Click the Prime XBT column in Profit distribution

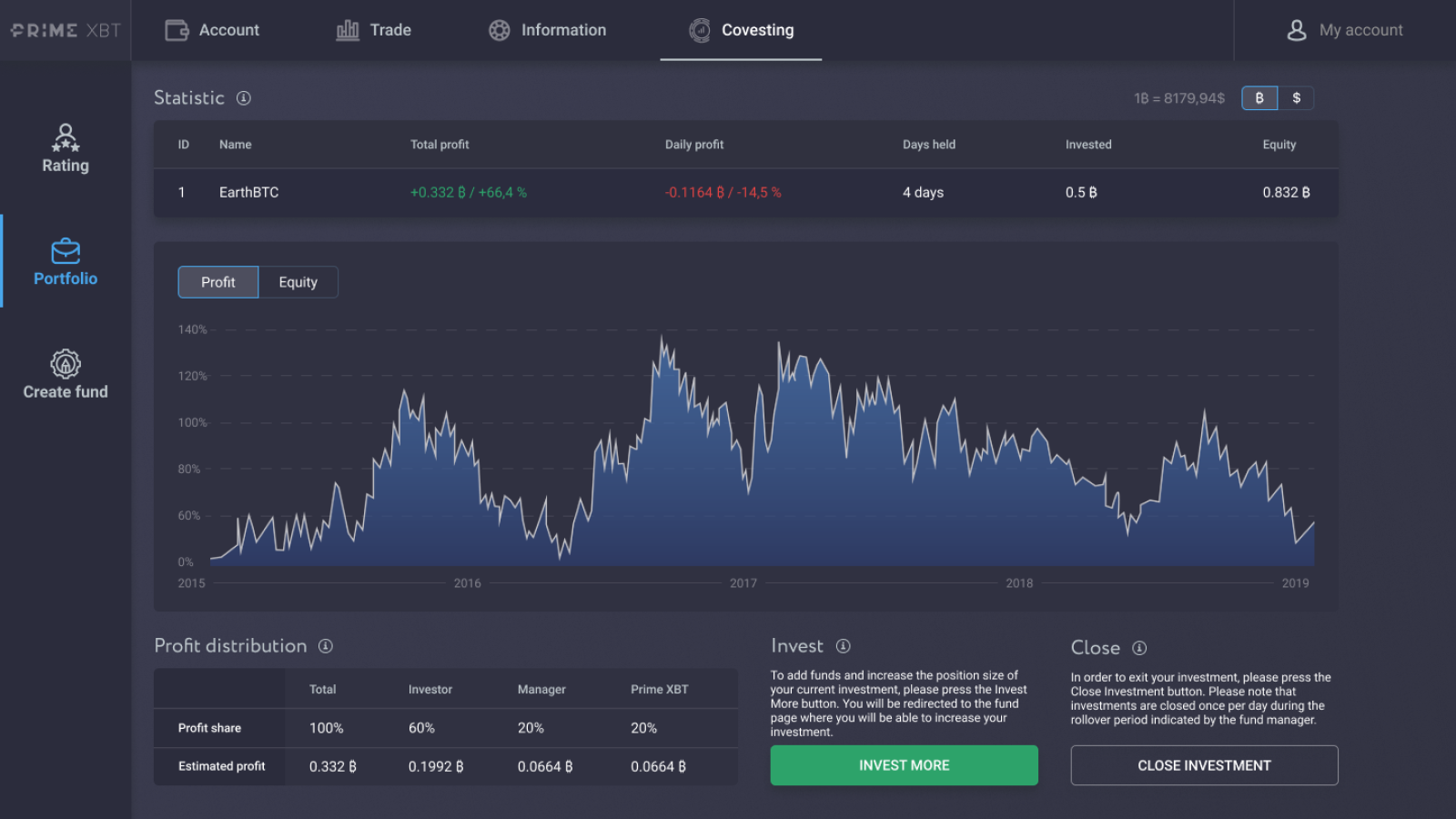pos(660,690)
